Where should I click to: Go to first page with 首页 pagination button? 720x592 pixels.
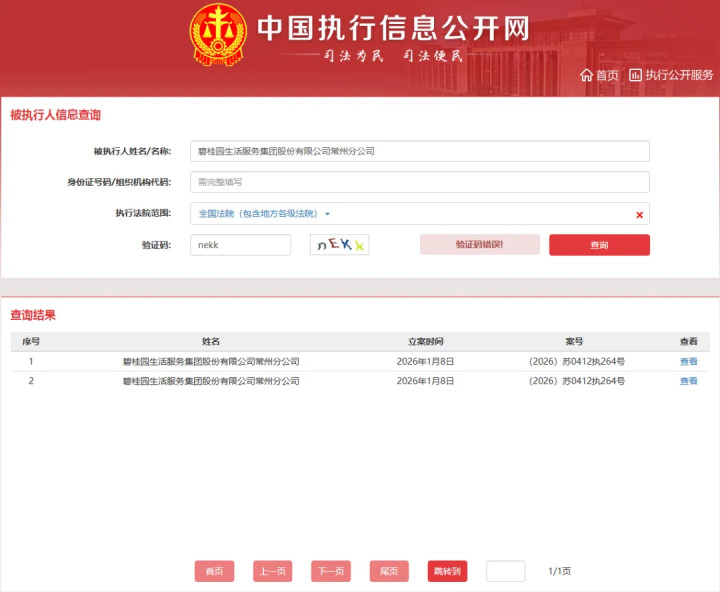[x=214, y=571]
